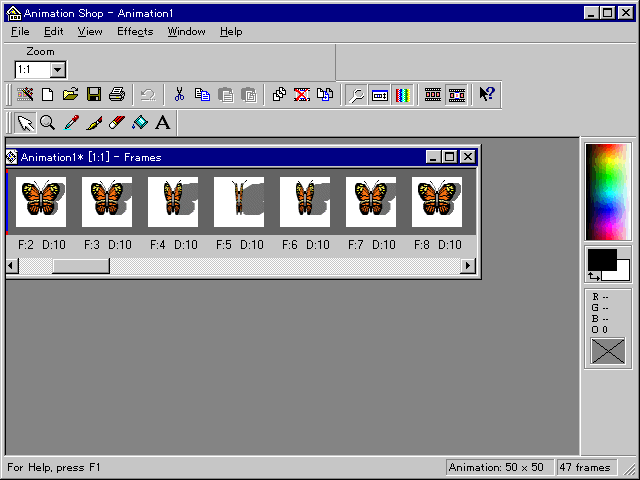Select the Paint Brush tool
640x480 pixels.
point(94,123)
